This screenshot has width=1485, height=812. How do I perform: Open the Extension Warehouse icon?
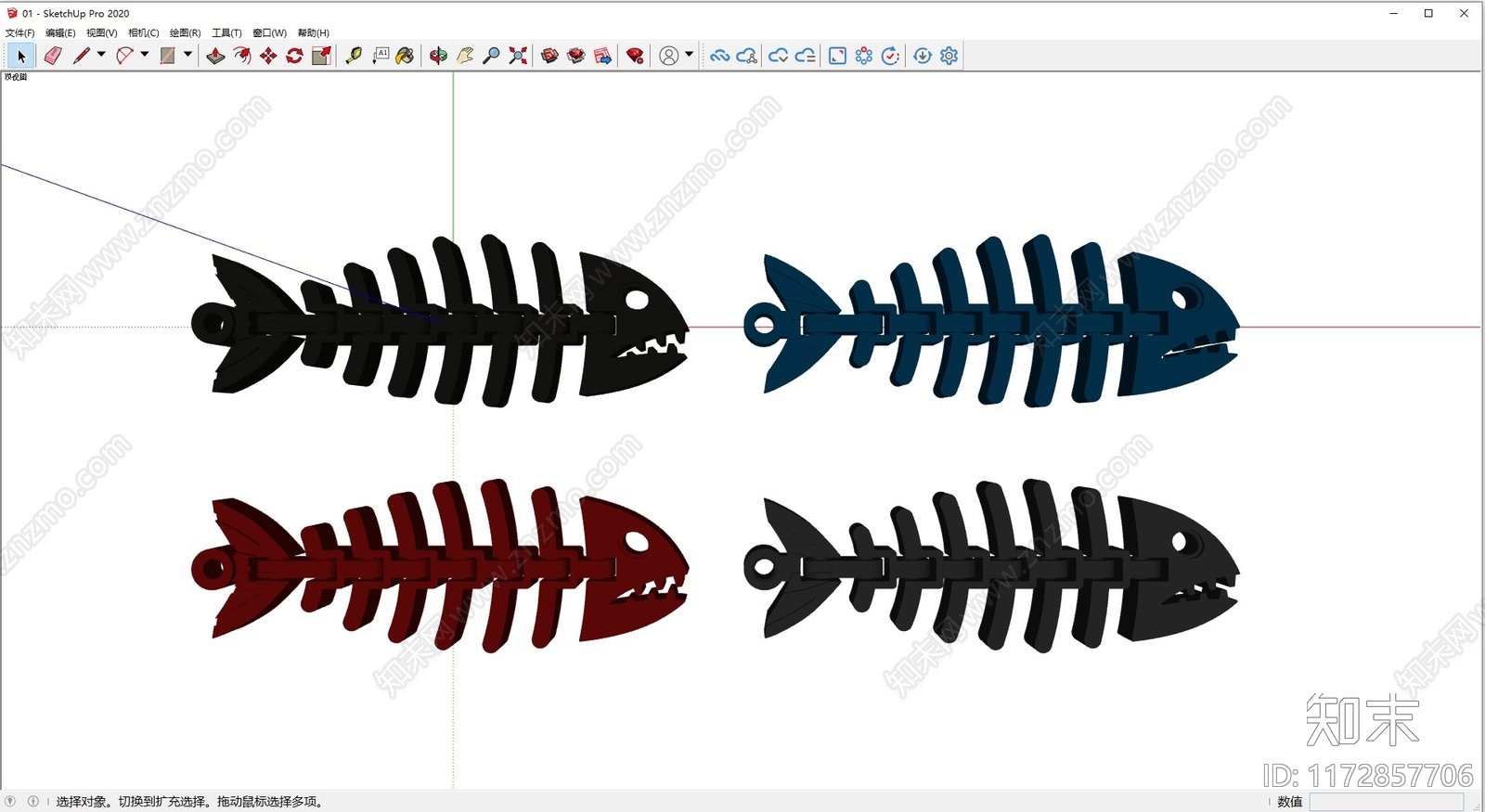[576, 56]
